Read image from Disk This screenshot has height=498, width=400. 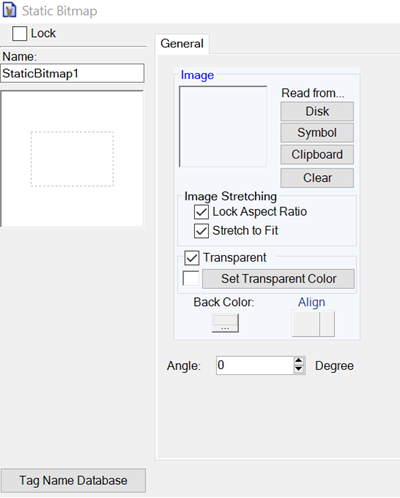pos(317,111)
